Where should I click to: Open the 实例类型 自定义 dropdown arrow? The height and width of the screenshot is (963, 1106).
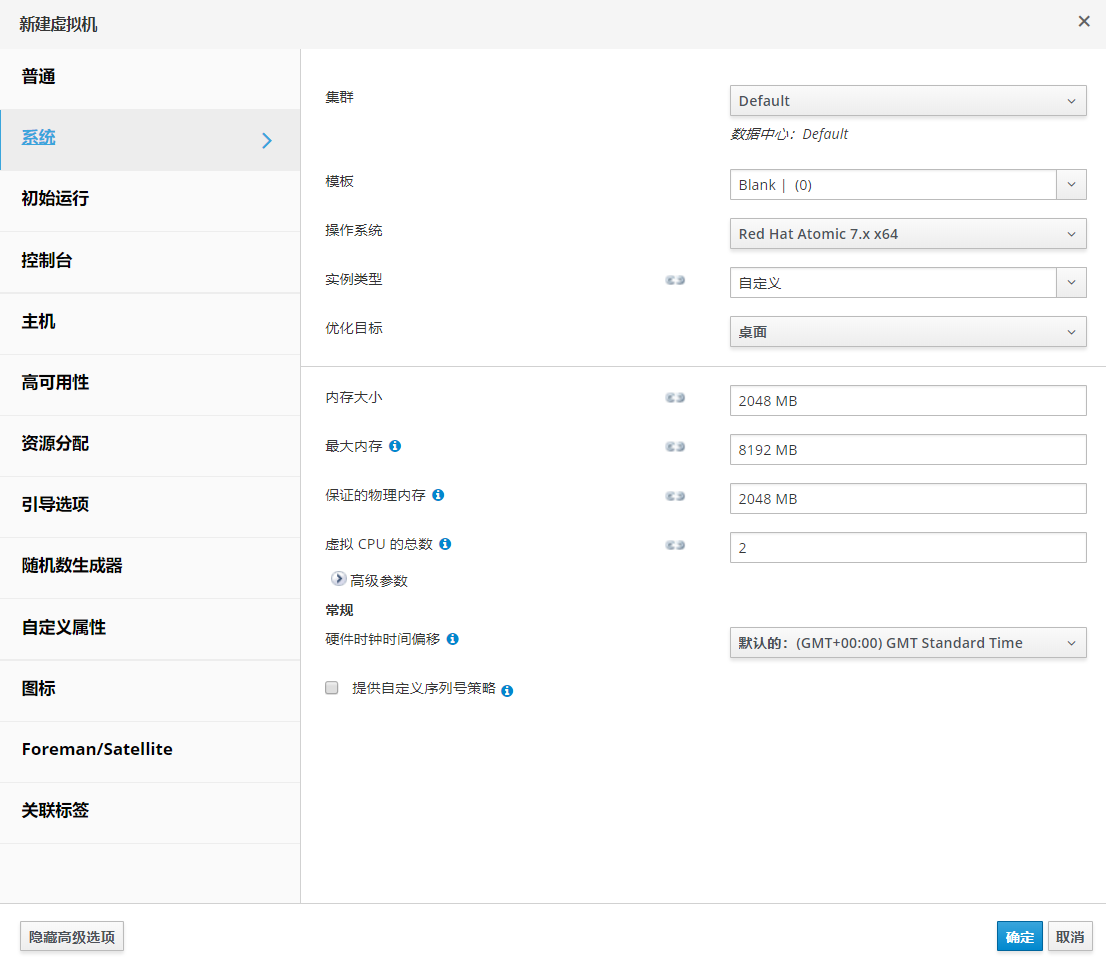(1071, 283)
